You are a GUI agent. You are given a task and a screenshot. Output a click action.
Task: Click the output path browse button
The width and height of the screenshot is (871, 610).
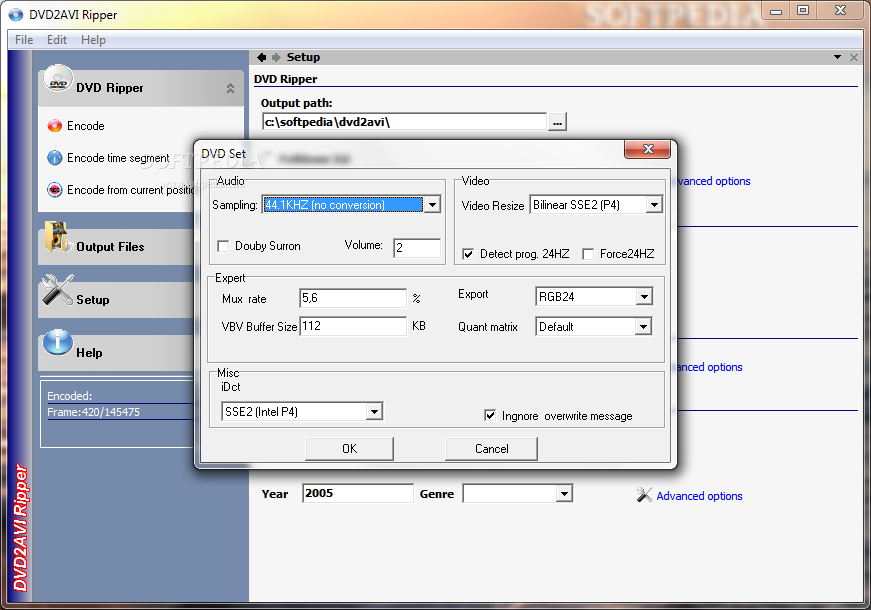pos(557,122)
